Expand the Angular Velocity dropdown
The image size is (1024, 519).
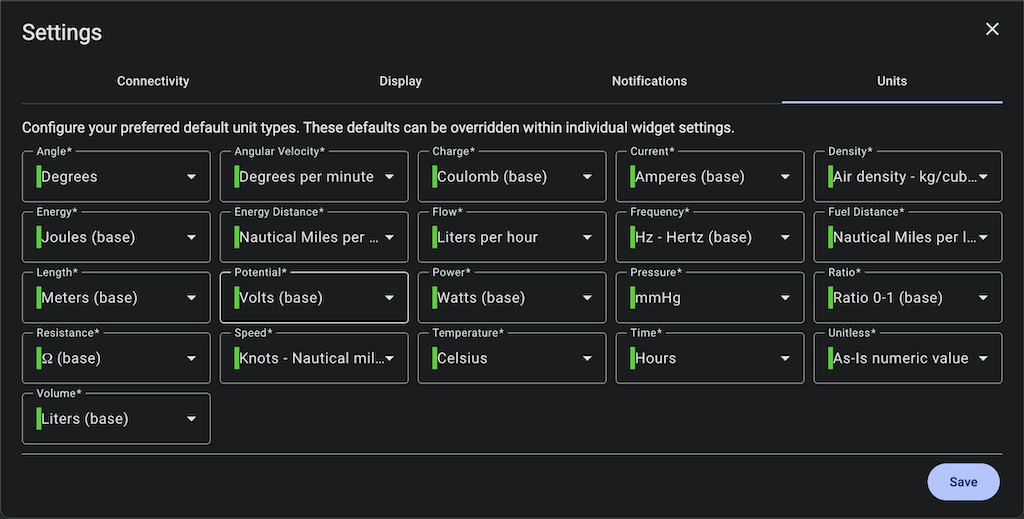(x=314, y=177)
